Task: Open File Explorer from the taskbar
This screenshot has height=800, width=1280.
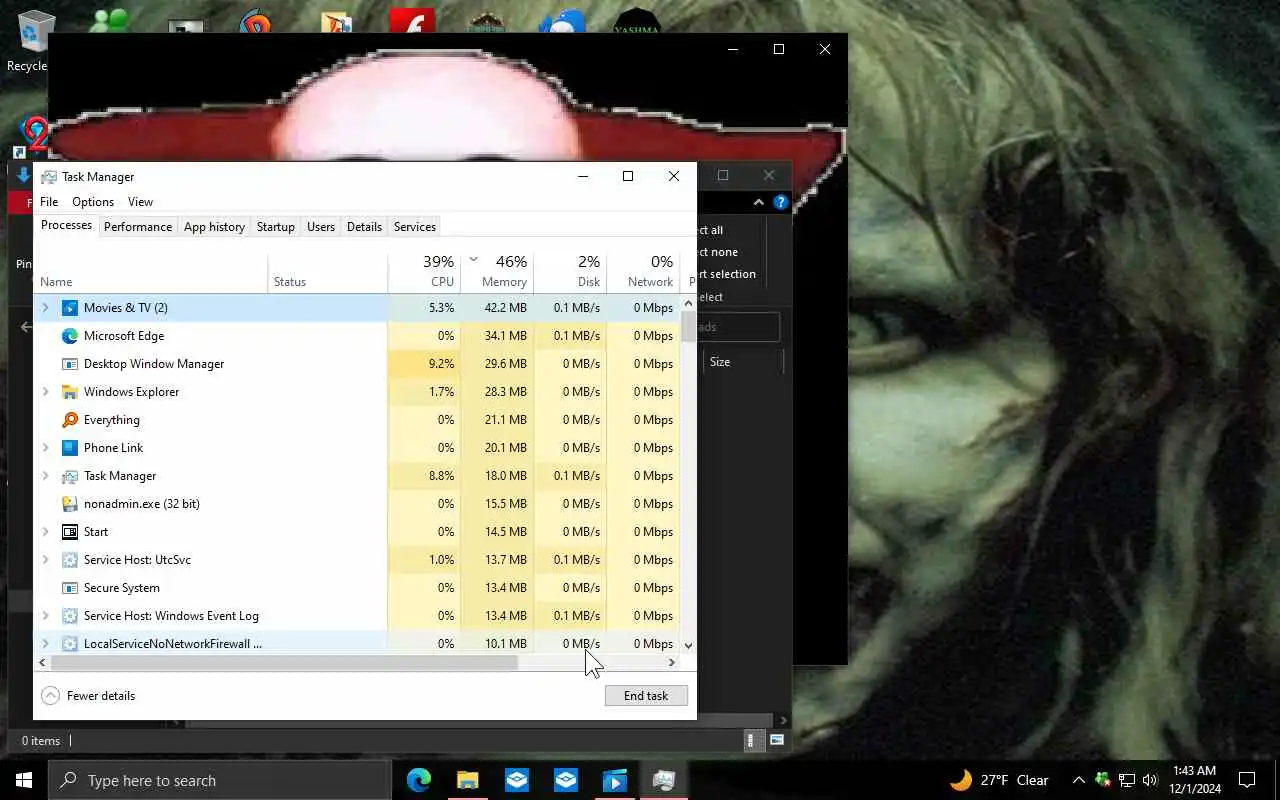Action: (468, 780)
